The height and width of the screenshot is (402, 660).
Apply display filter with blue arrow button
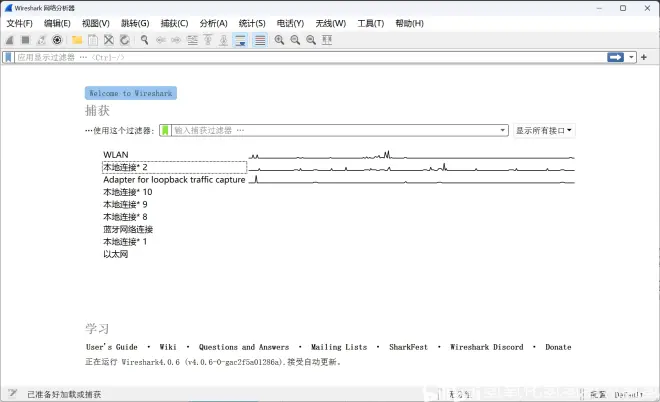(x=615, y=57)
